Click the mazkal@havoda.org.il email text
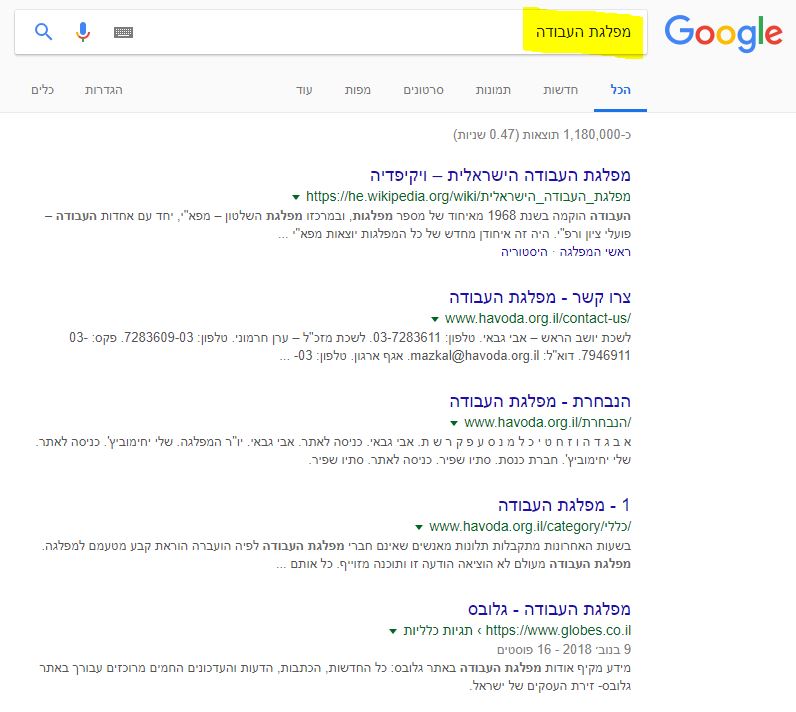 (475, 356)
